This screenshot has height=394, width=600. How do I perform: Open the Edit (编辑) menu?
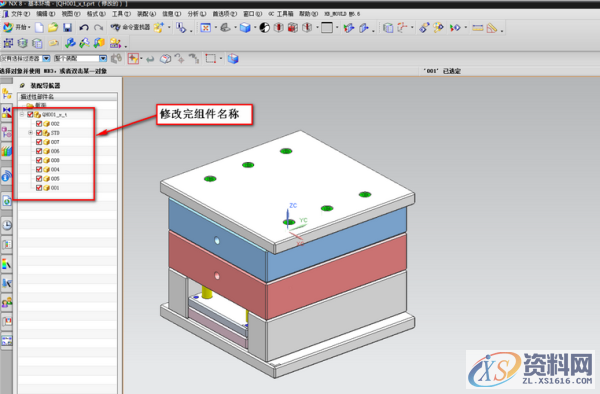click(46, 14)
